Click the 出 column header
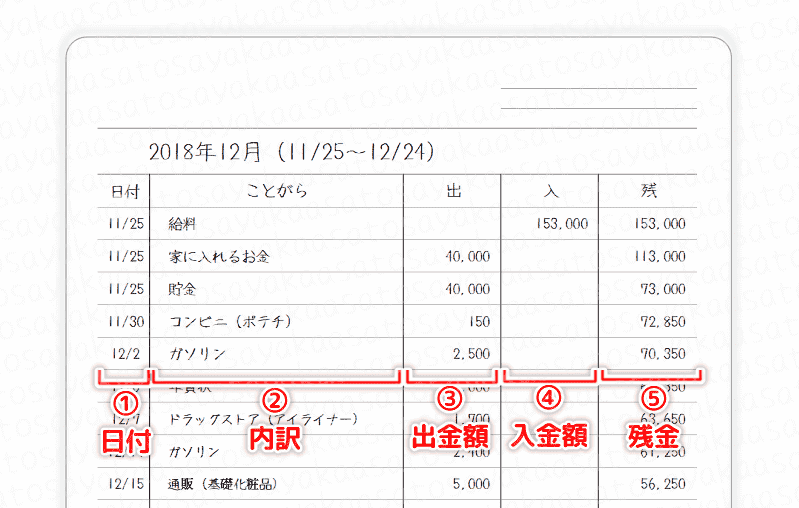Viewport: 799px width, 508px height. tap(454, 191)
